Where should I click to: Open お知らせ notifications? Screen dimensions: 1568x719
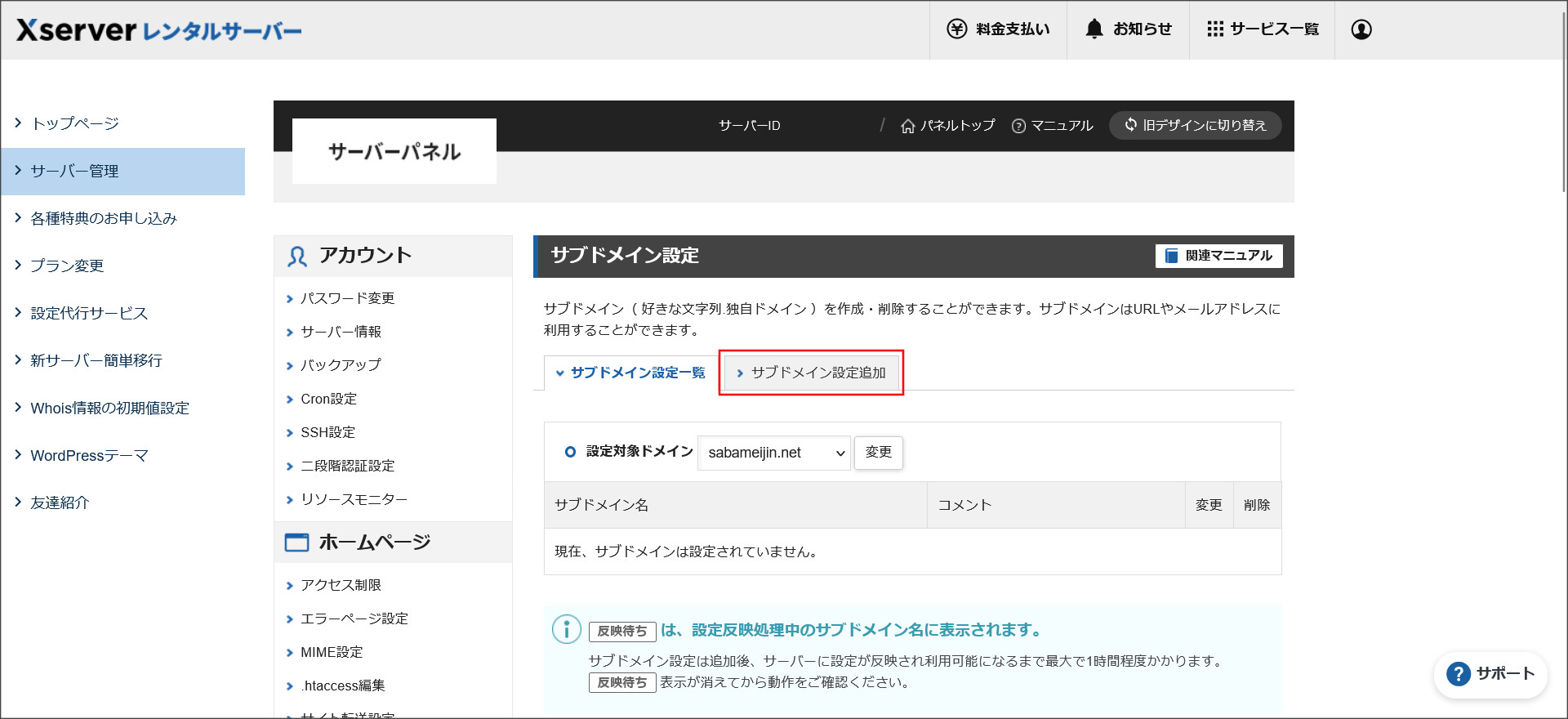pyautogui.click(x=1128, y=29)
